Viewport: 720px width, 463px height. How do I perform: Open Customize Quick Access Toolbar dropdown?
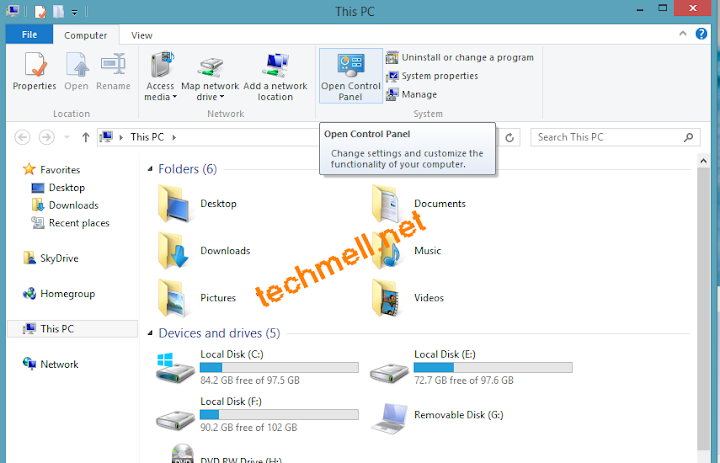[x=74, y=12]
